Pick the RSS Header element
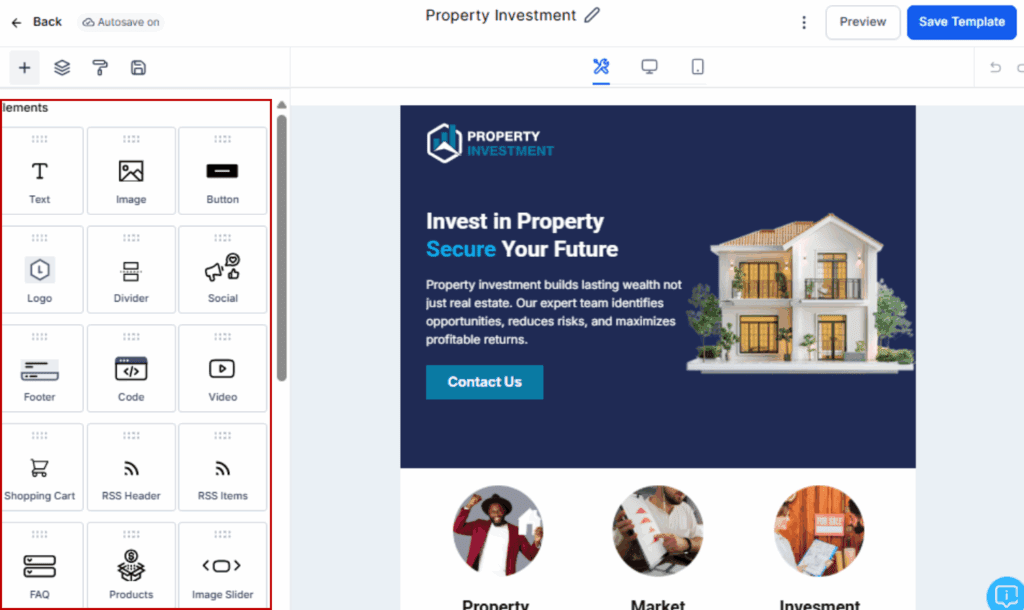Image resolution: width=1024 pixels, height=610 pixels. [x=131, y=468]
